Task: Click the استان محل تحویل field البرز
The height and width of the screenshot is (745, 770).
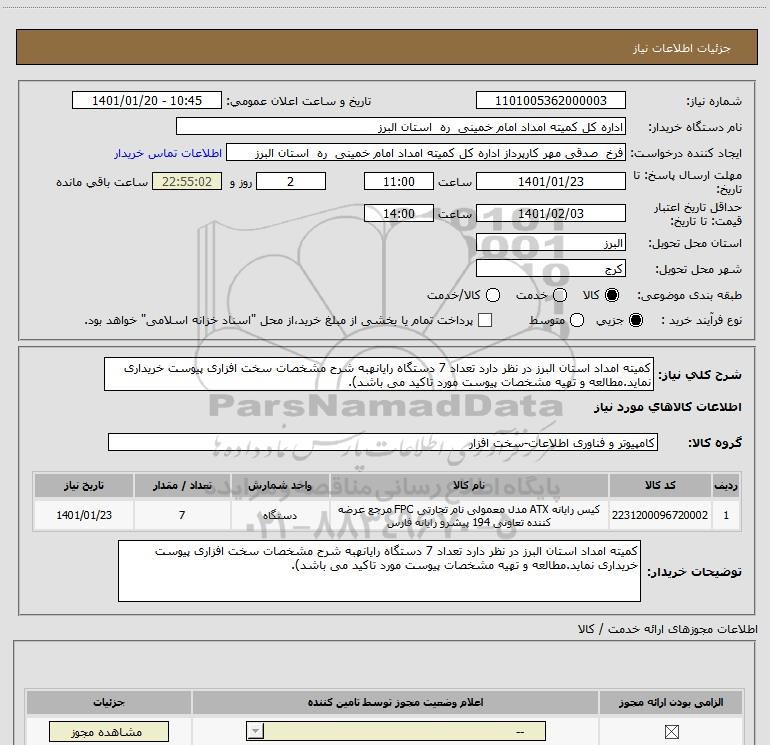Action: coord(550,243)
